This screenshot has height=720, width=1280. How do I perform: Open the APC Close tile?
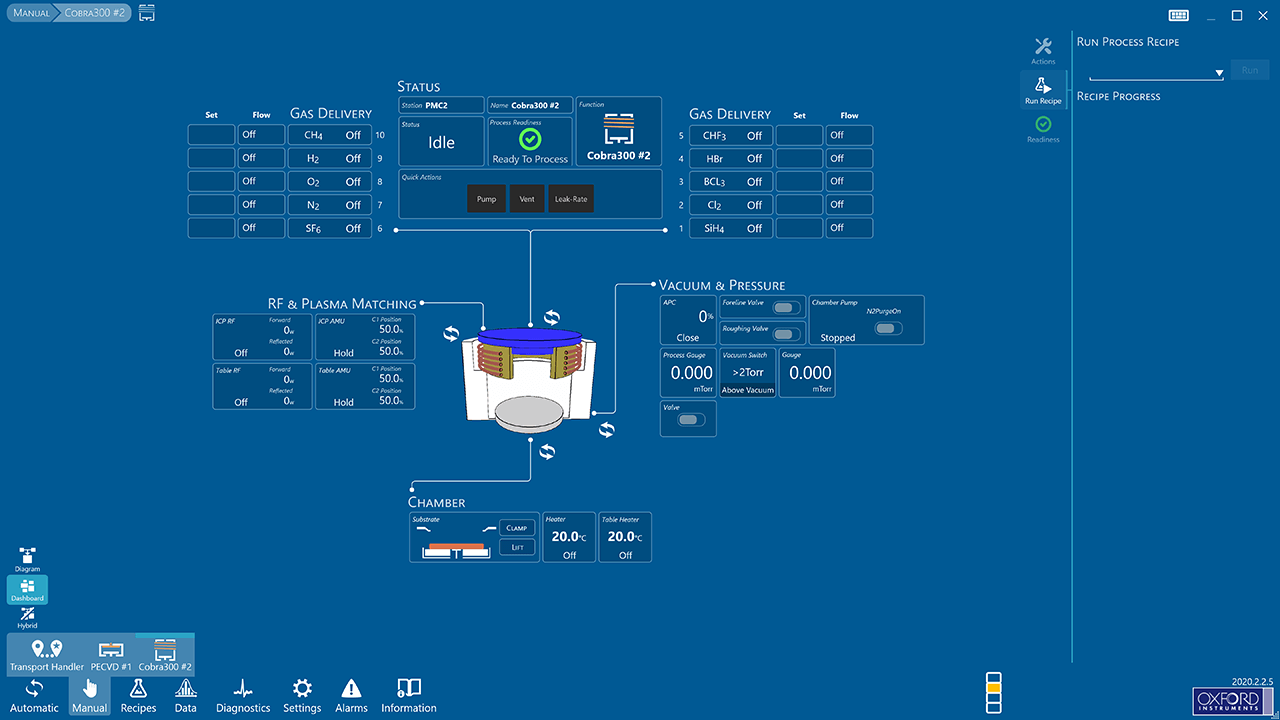click(x=688, y=320)
